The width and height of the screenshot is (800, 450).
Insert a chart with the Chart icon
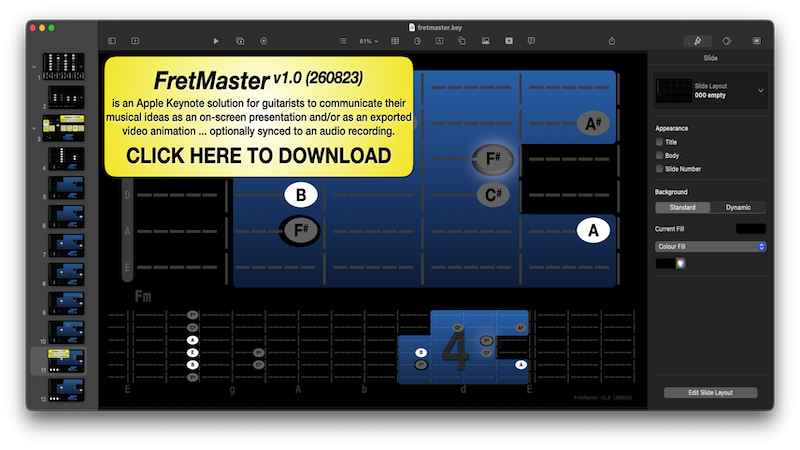(x=417, y=41)
